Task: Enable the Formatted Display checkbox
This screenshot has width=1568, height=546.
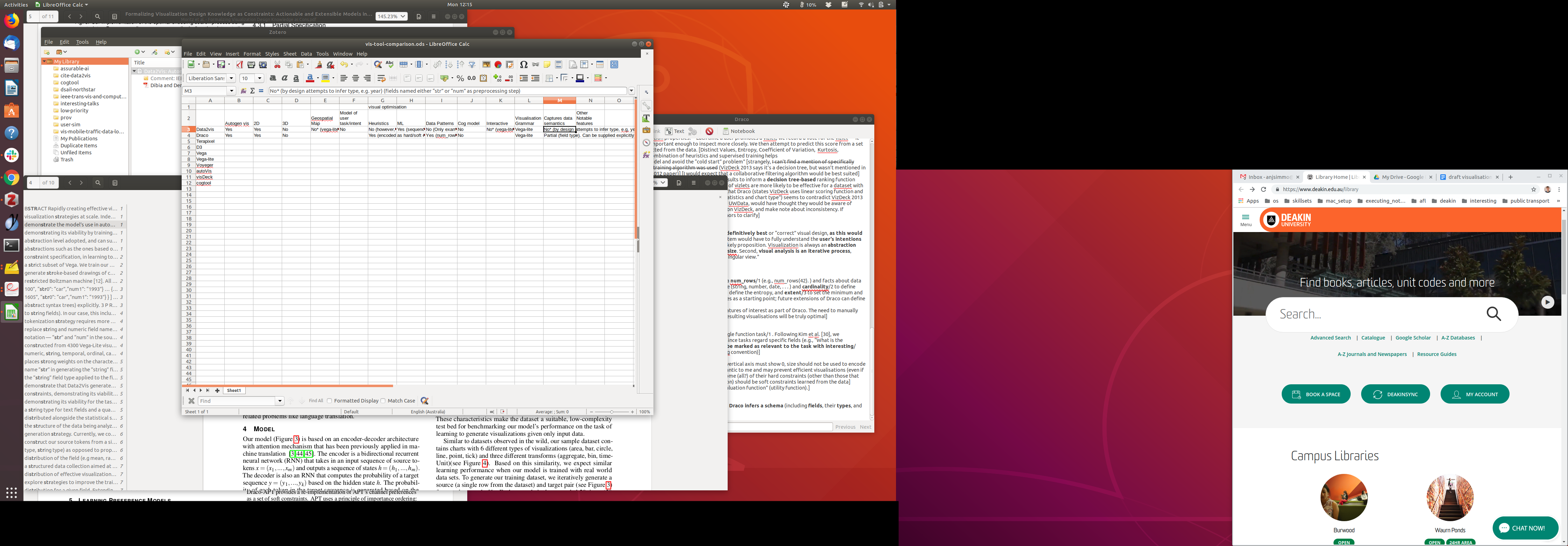Action: [329, 400]
